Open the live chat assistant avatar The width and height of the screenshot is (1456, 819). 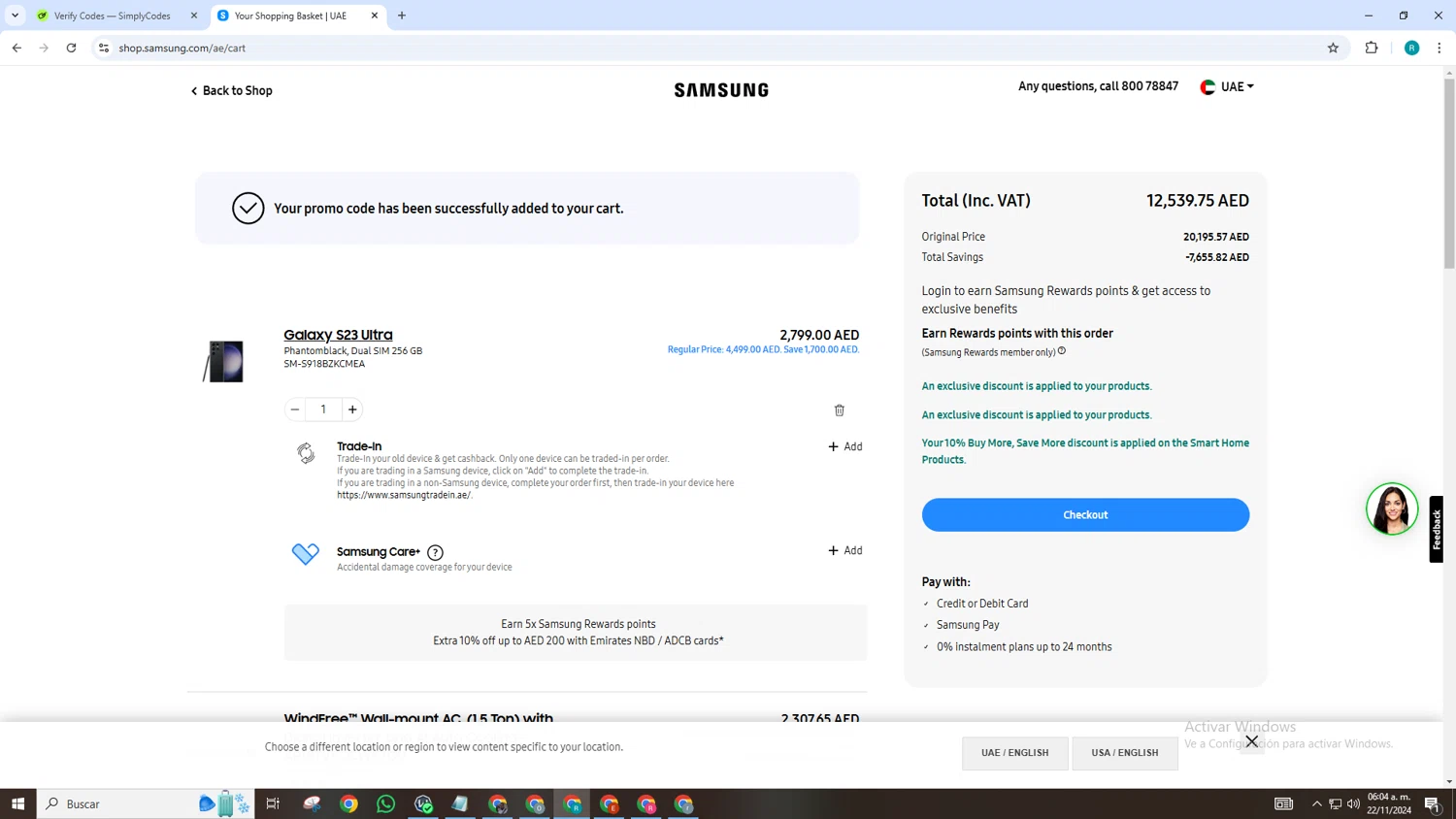click(1391, 508)
